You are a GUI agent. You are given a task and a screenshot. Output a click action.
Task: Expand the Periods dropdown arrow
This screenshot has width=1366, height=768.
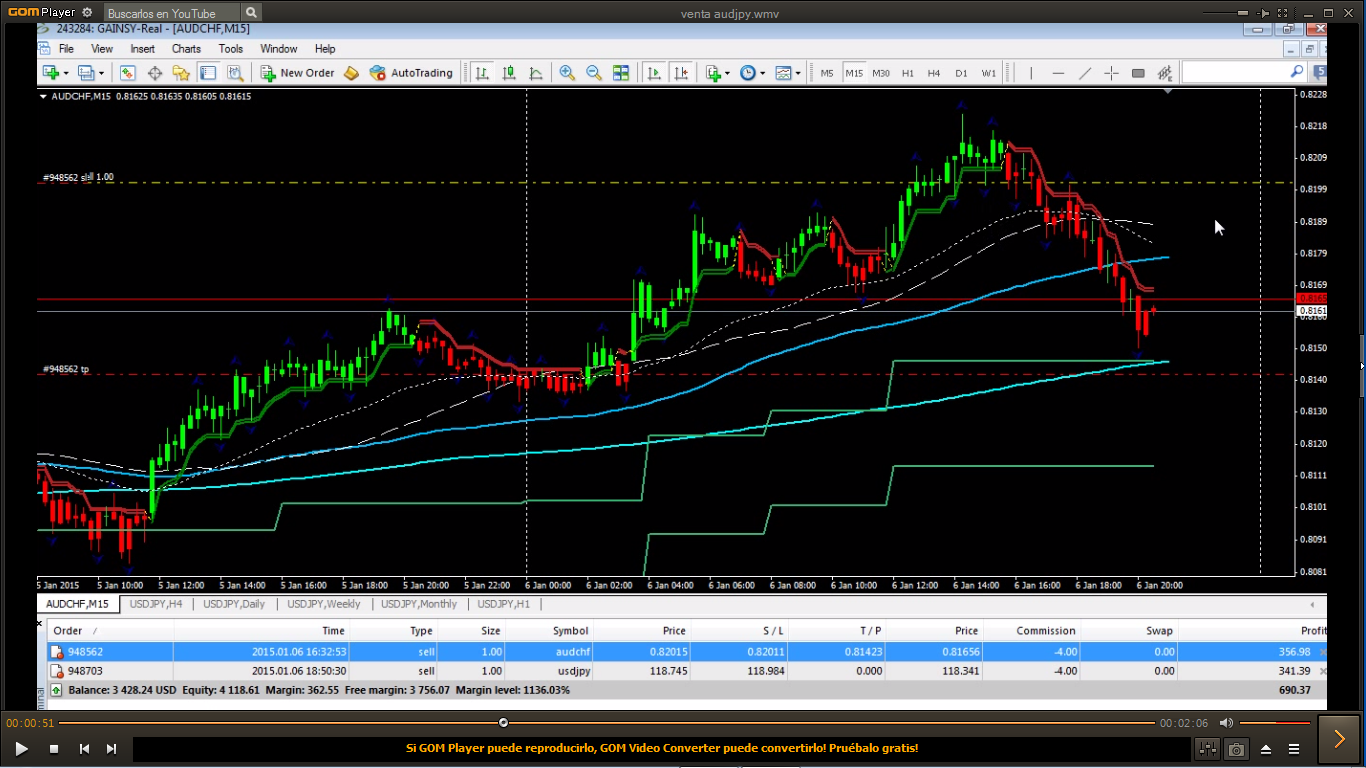[x=762, y=73]
